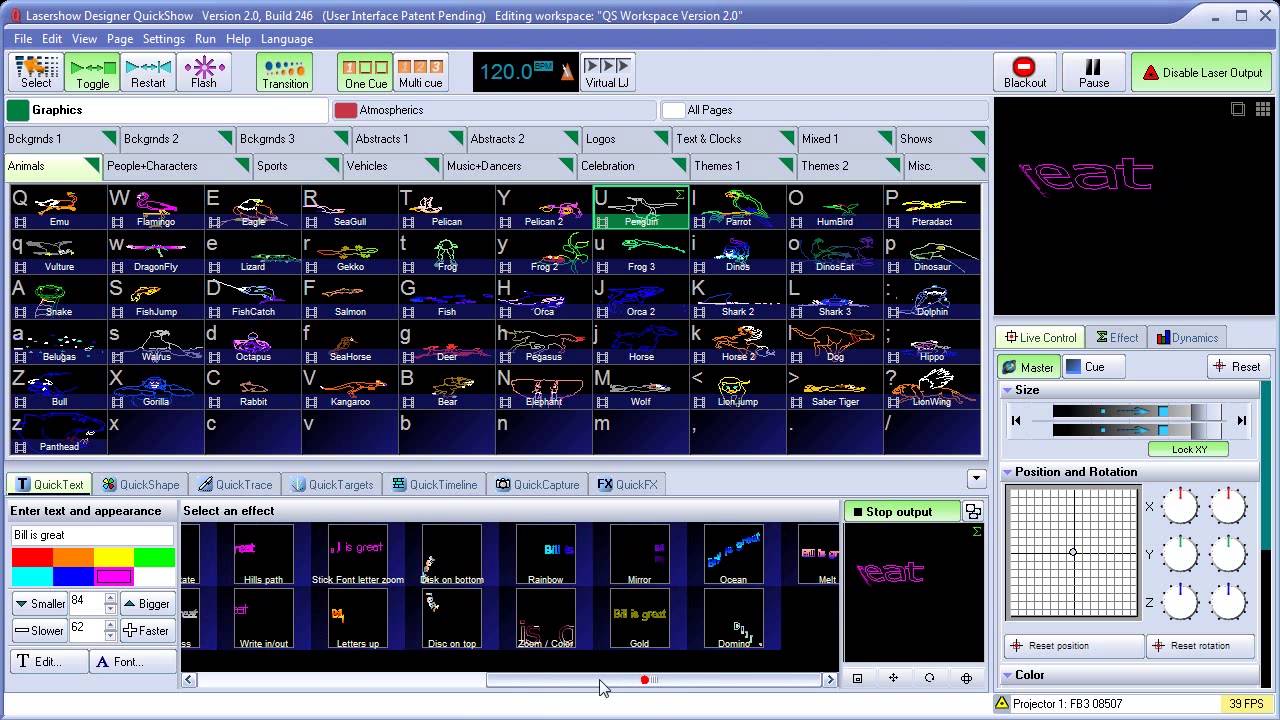Switch to the QuickShape tab
Image resolution: width=1280 pixels, height=720 pixels.
(x=140, y=485)
